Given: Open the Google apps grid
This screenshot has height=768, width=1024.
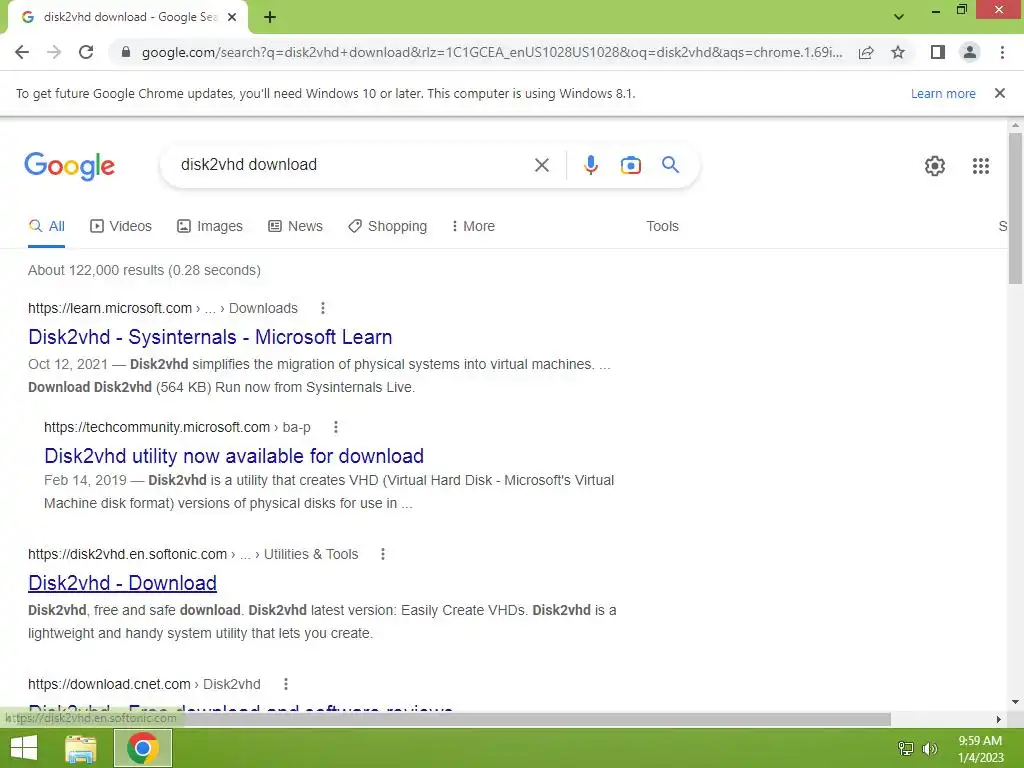Looking at the screenshot, I should click(981, 166).
